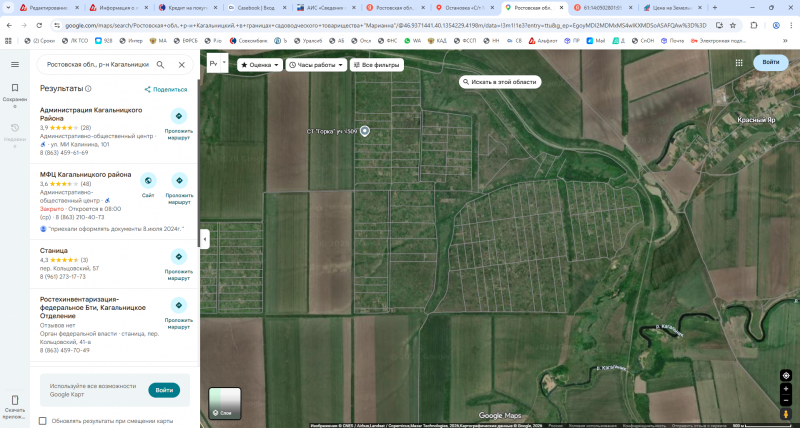Bookmark this page with star icon
800x428 pixels.
click(x=733, y=26)
